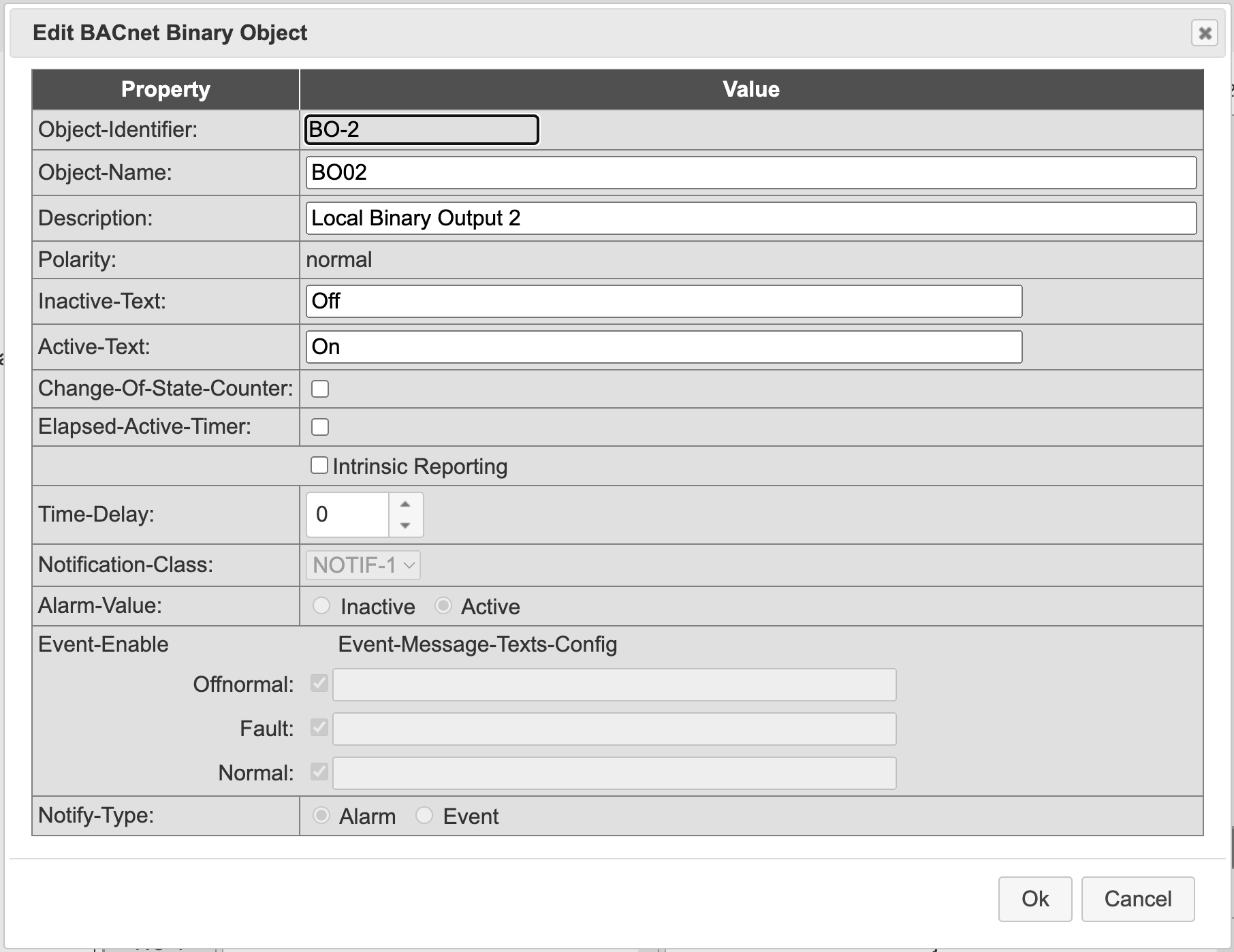Enable the Elapsed-Active-Timer checkbox
The image size is (1234, 952).
tap(320, 427)
